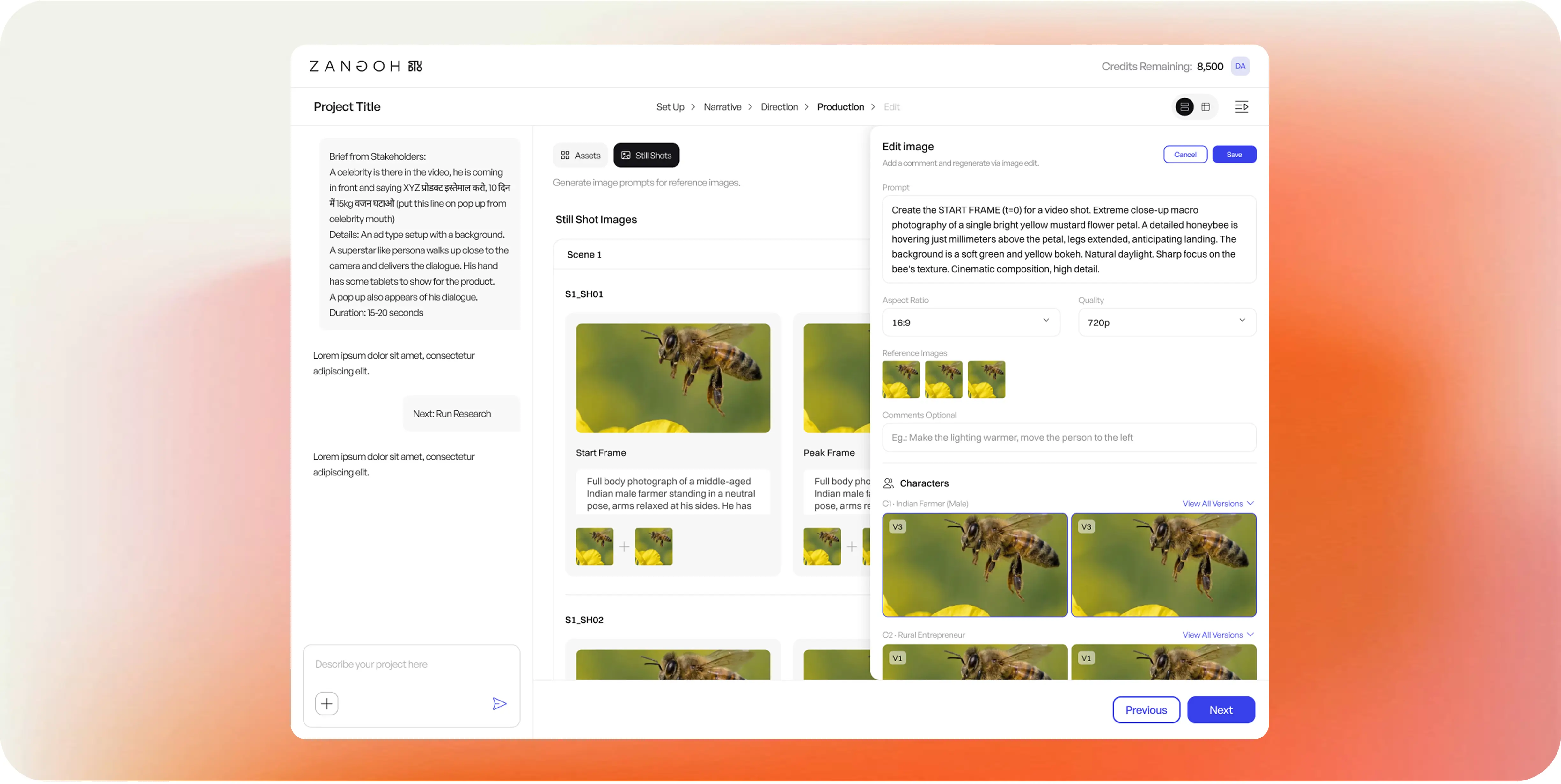Click Still Shot Images heading
This screenshot has height=784, width=1561.
[596, 220]
